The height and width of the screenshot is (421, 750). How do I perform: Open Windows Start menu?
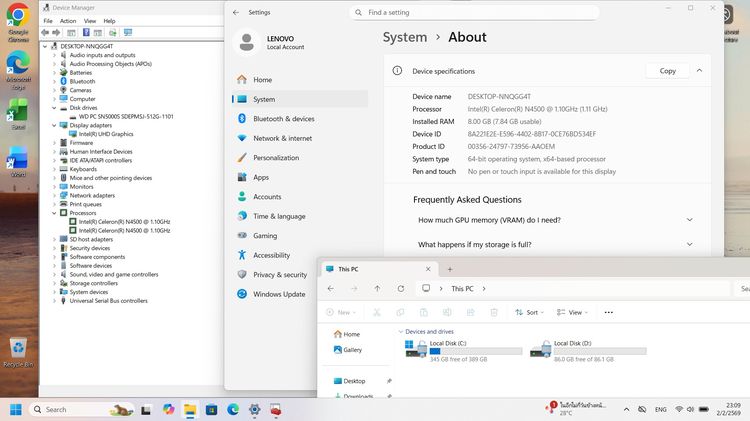tap(16, 410)
